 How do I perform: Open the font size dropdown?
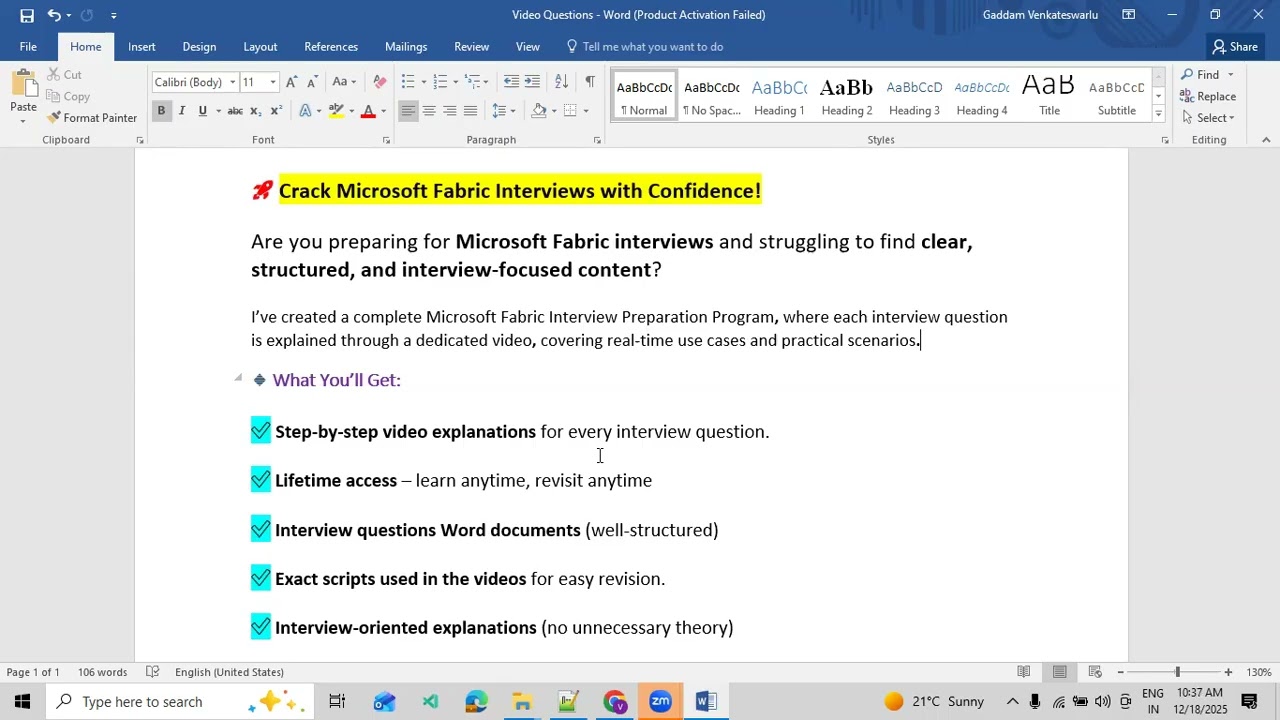point(273,83)
